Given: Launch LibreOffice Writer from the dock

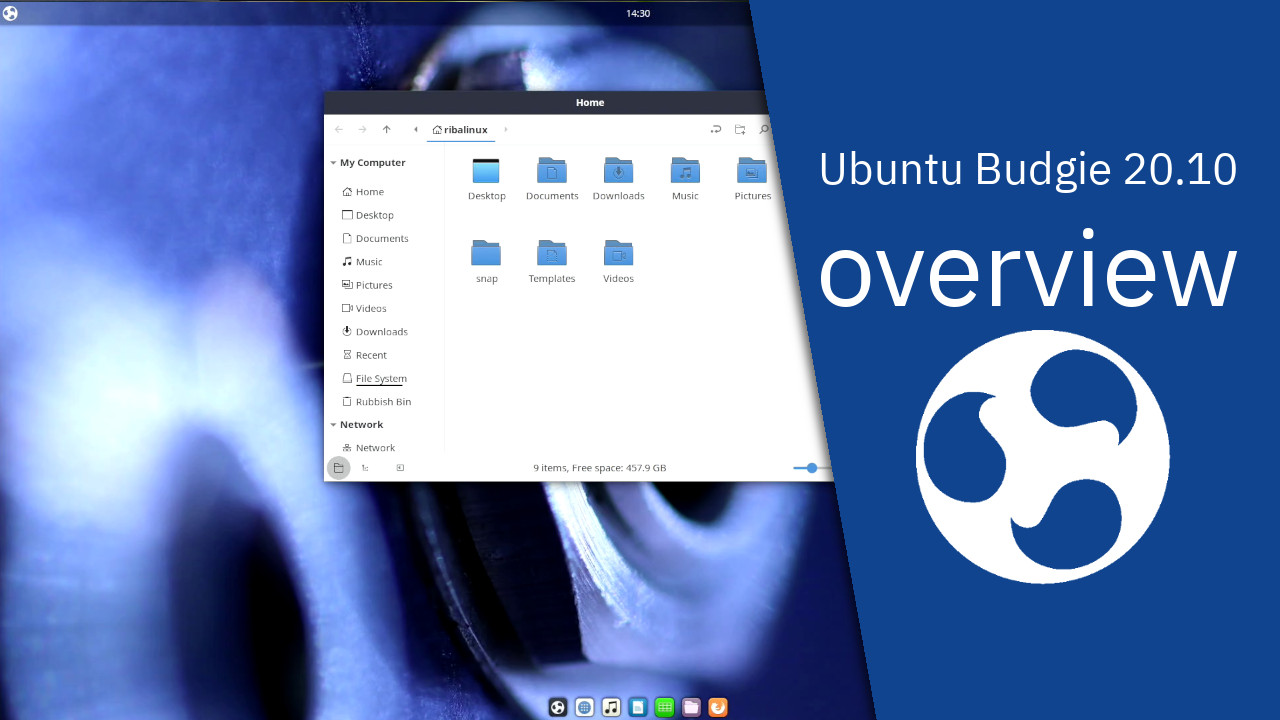Looking at the screenshot, I should [638, 707].
